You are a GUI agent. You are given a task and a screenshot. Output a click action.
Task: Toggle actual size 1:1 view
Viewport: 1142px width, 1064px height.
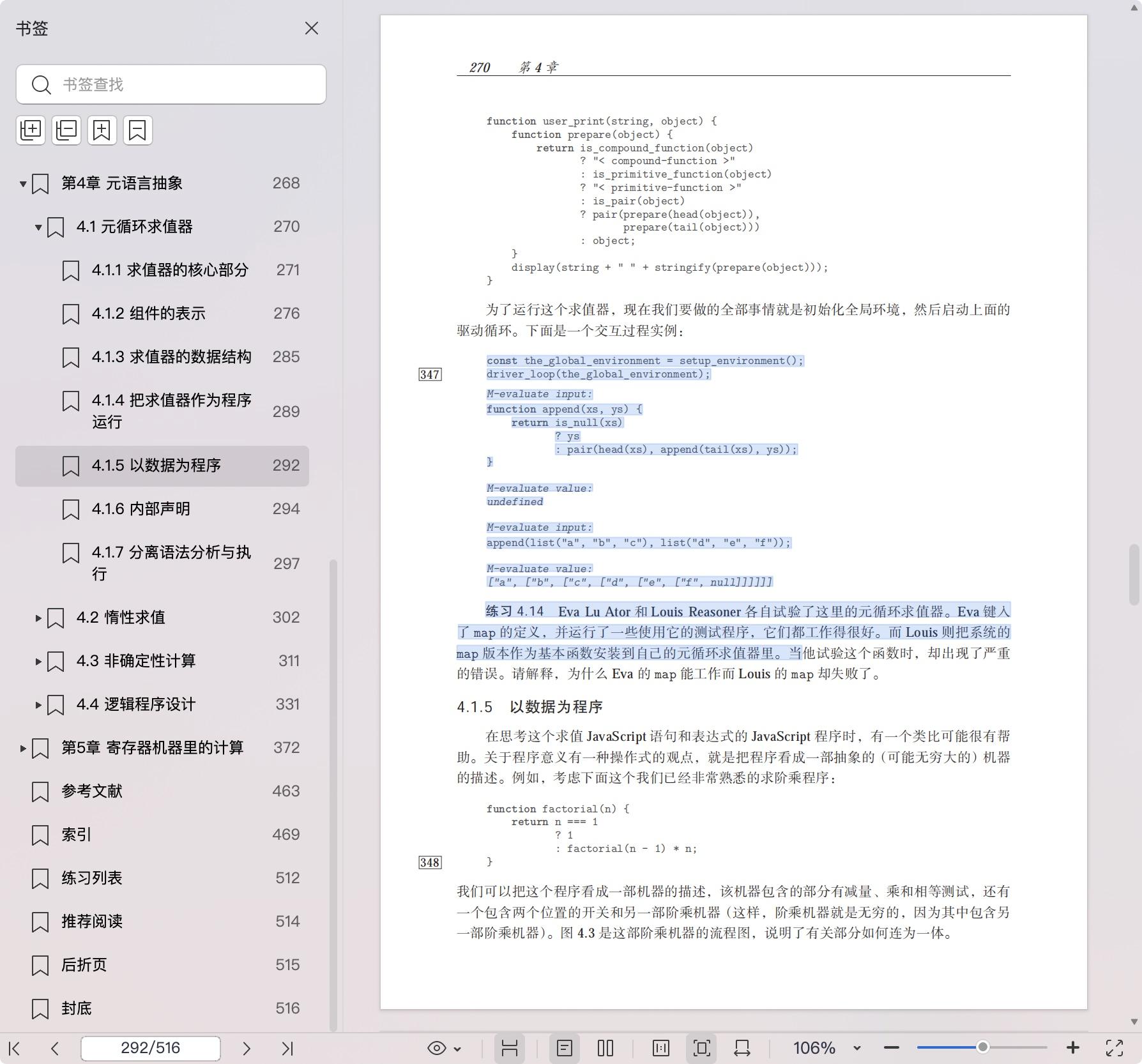(x=661, y=1048)
